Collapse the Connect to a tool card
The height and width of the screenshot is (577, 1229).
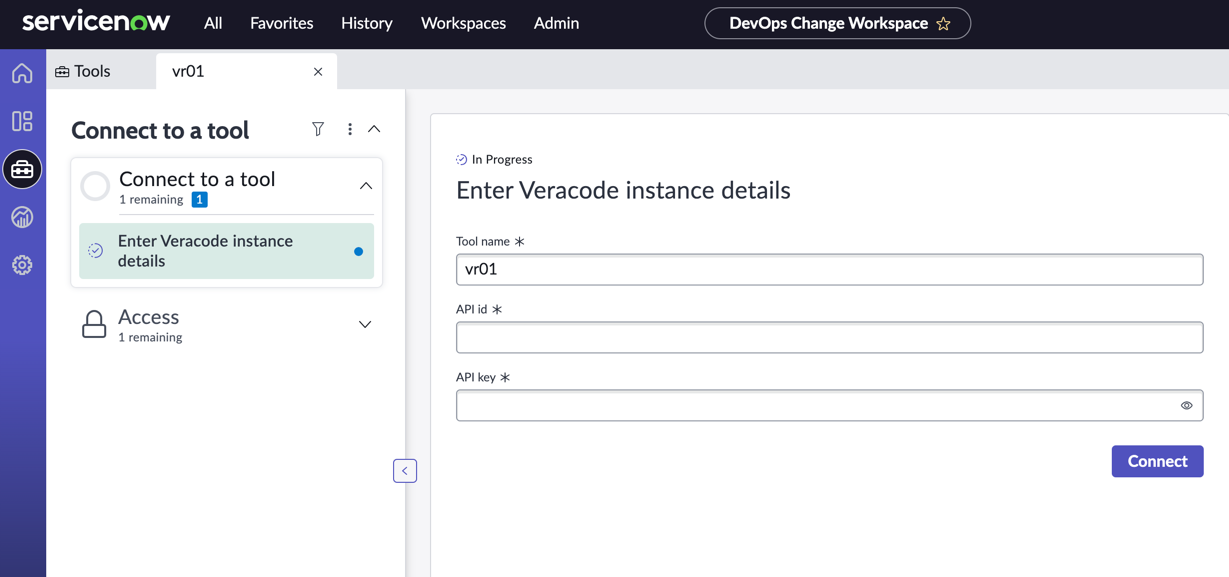(366, 186)
